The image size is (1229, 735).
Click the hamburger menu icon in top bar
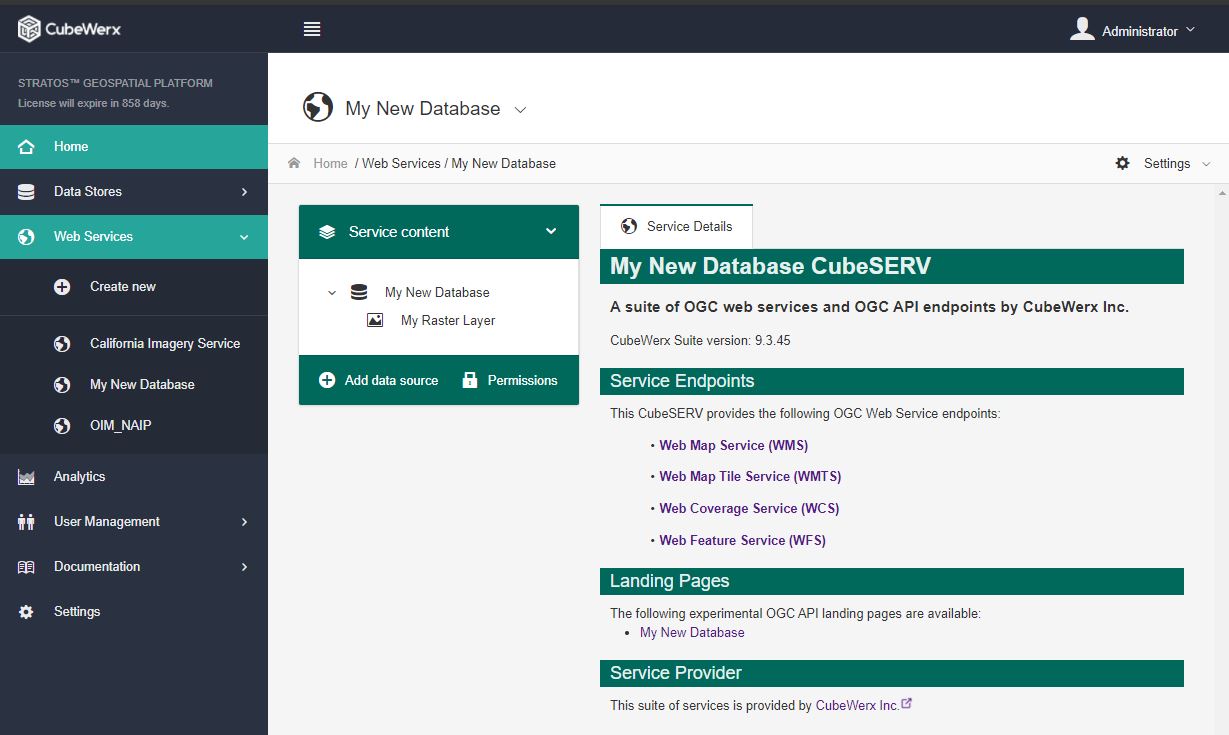pyautogui.click(x=312, y=29)
